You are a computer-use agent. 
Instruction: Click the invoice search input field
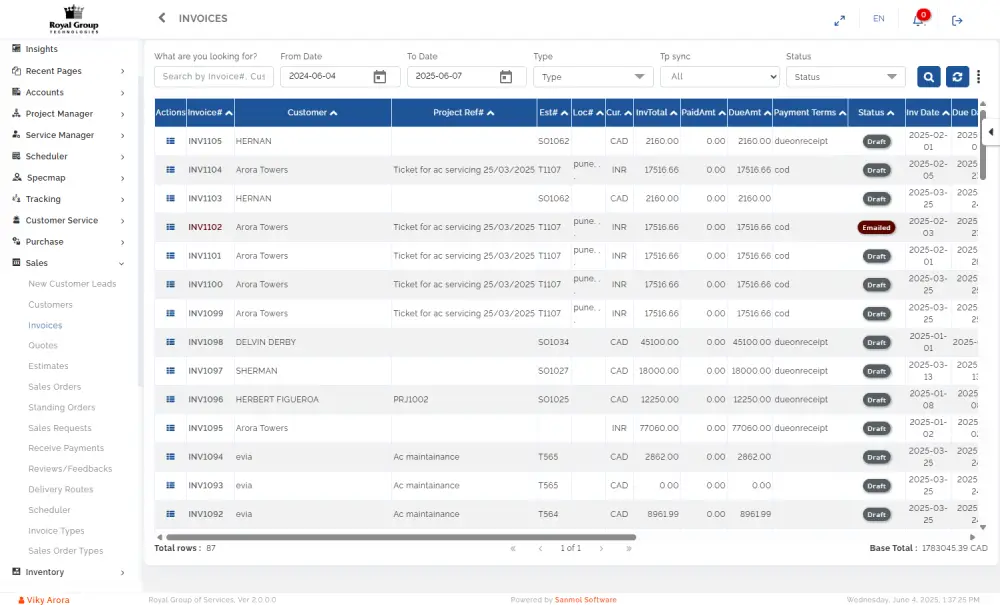tap(213, 77)
